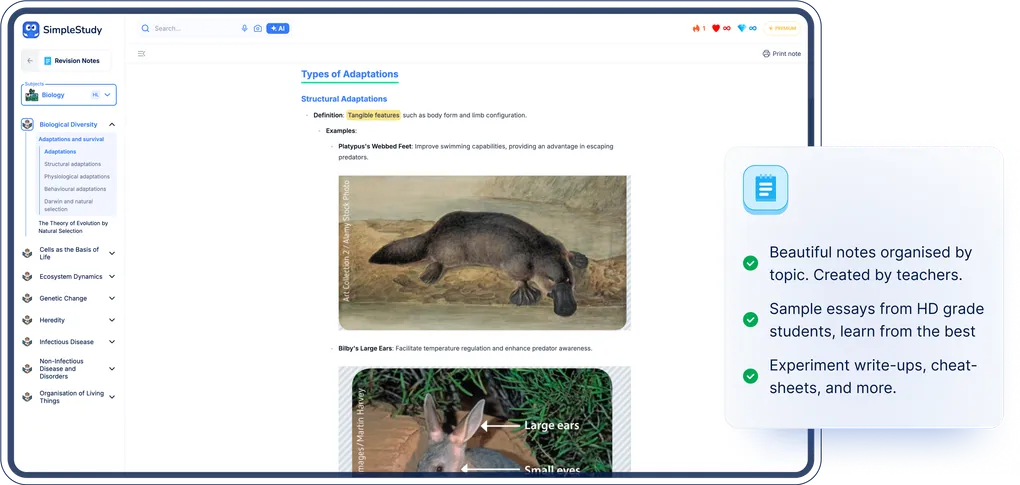Click the Bilby's Large Ears text

(365, 348)
